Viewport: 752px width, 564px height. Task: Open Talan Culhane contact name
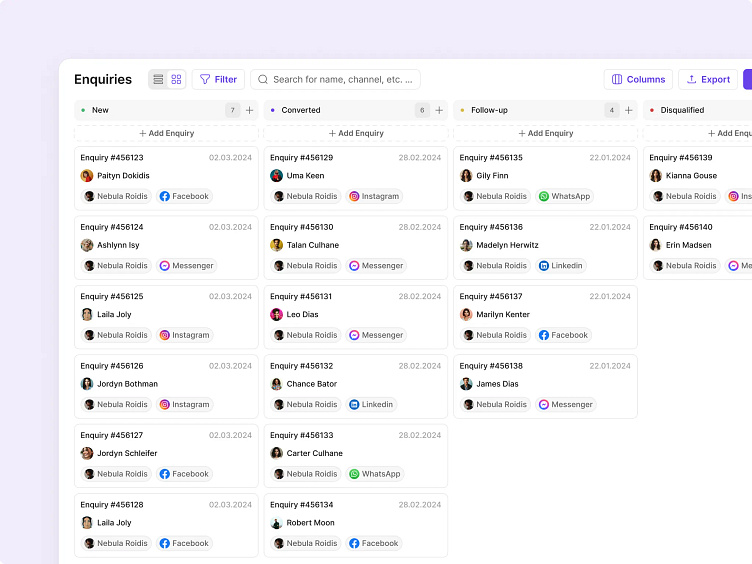coord(313,245)
